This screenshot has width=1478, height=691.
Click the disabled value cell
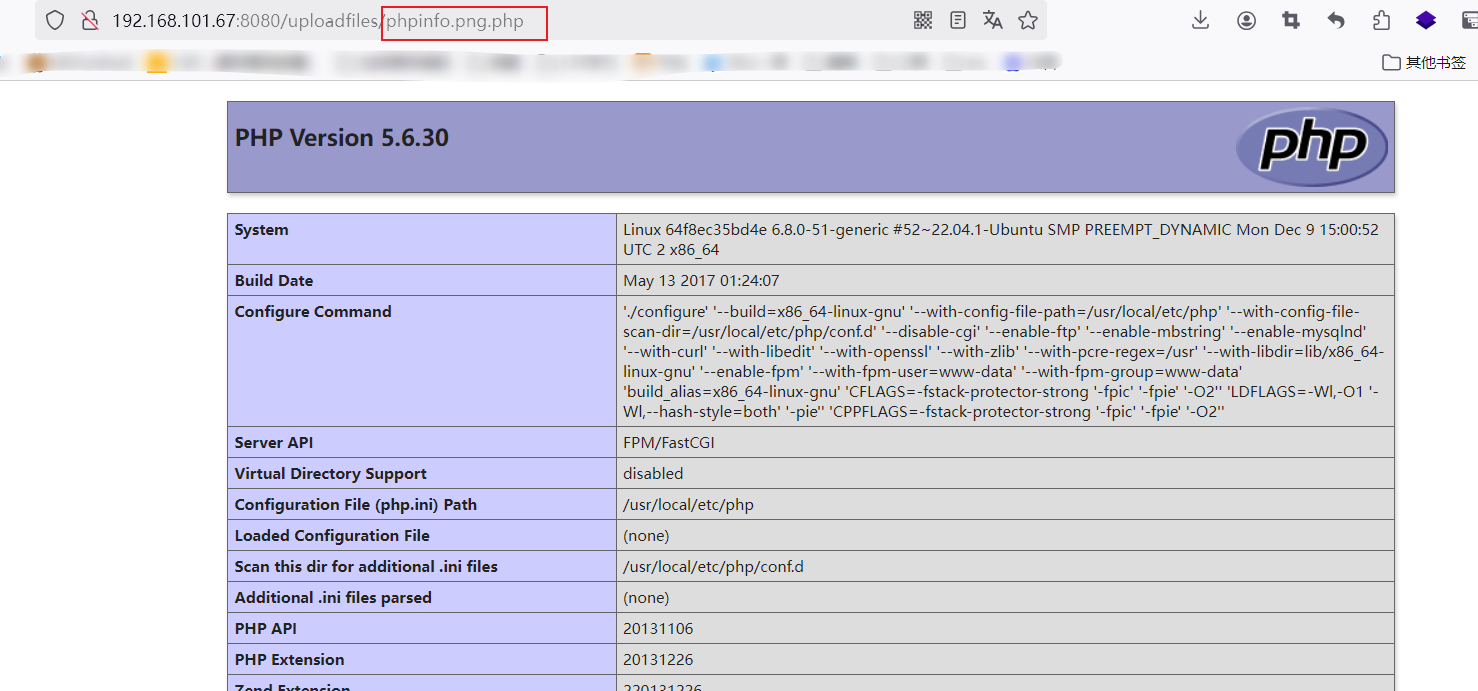point(653,474)
